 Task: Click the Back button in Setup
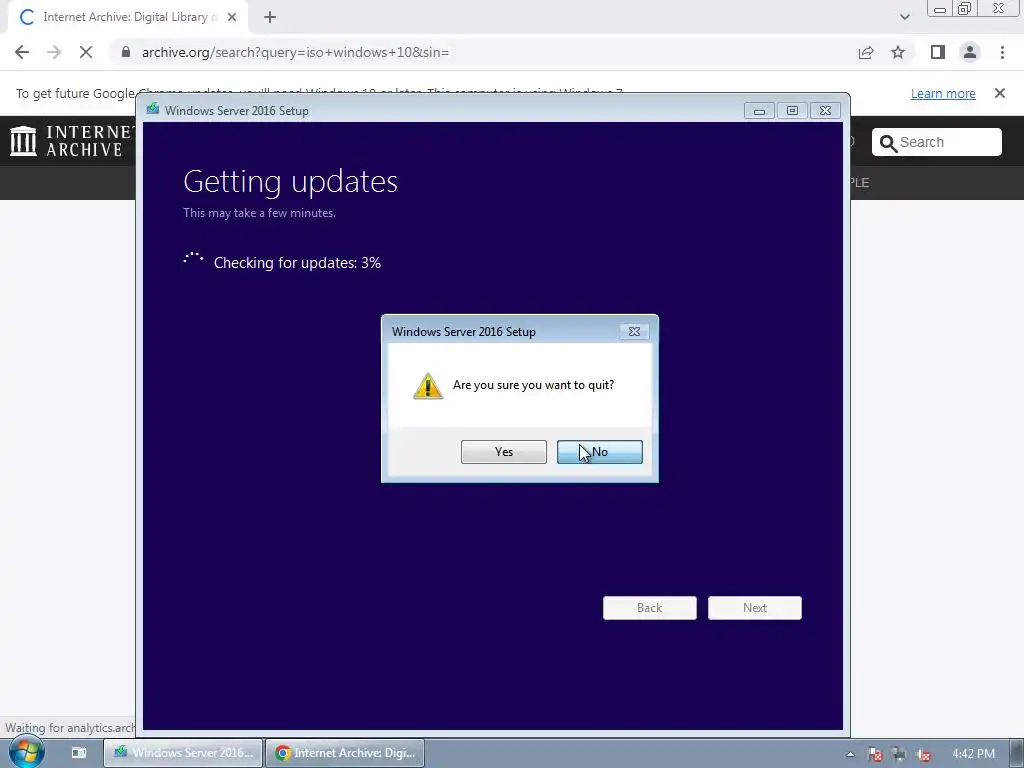(650, 608)
